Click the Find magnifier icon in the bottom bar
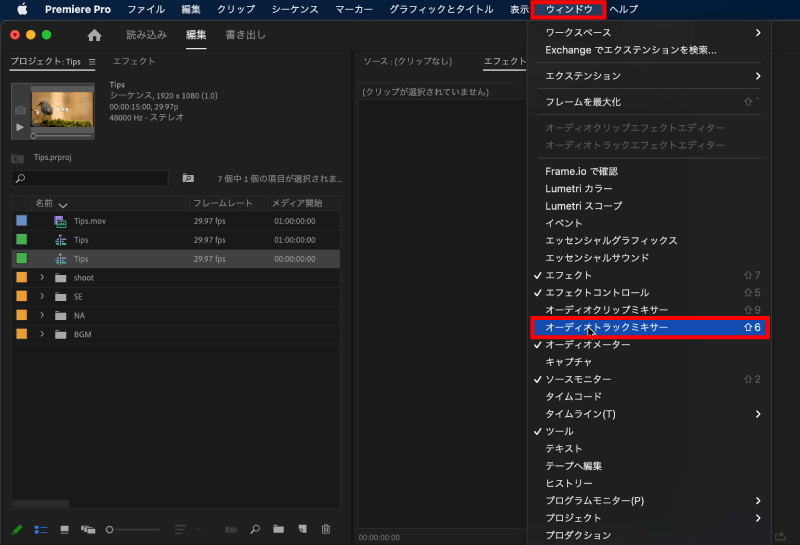 coord(255,529)
